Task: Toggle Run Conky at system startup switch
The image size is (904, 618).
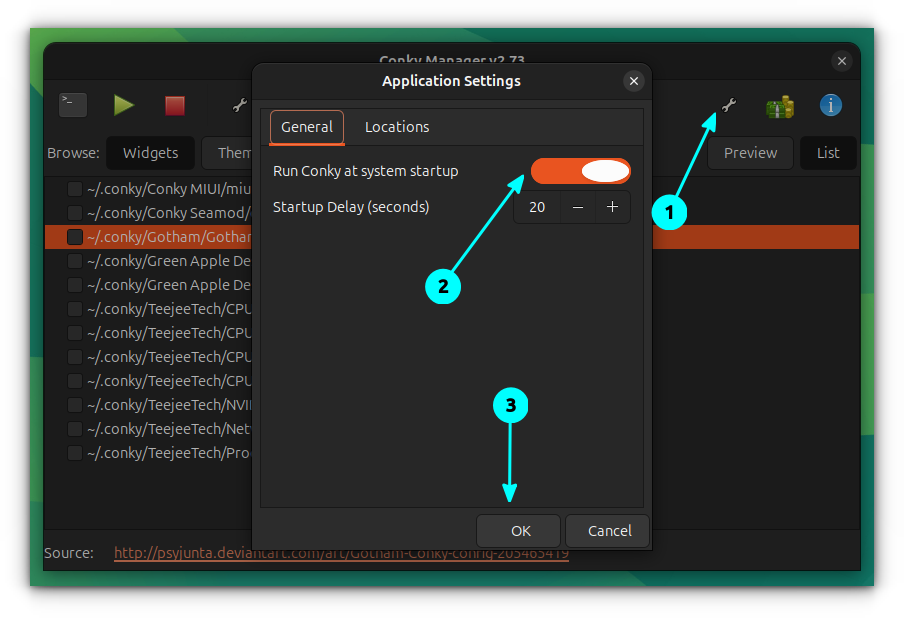Action: tap(580, 171)
